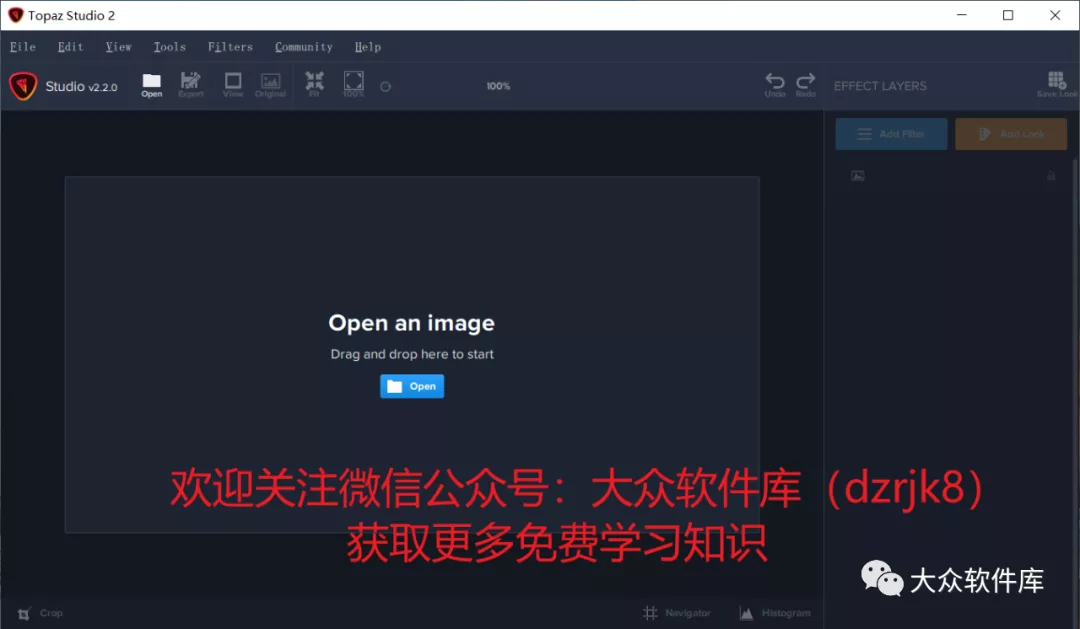
Task: Redo the last action
Action: [805, 85]
